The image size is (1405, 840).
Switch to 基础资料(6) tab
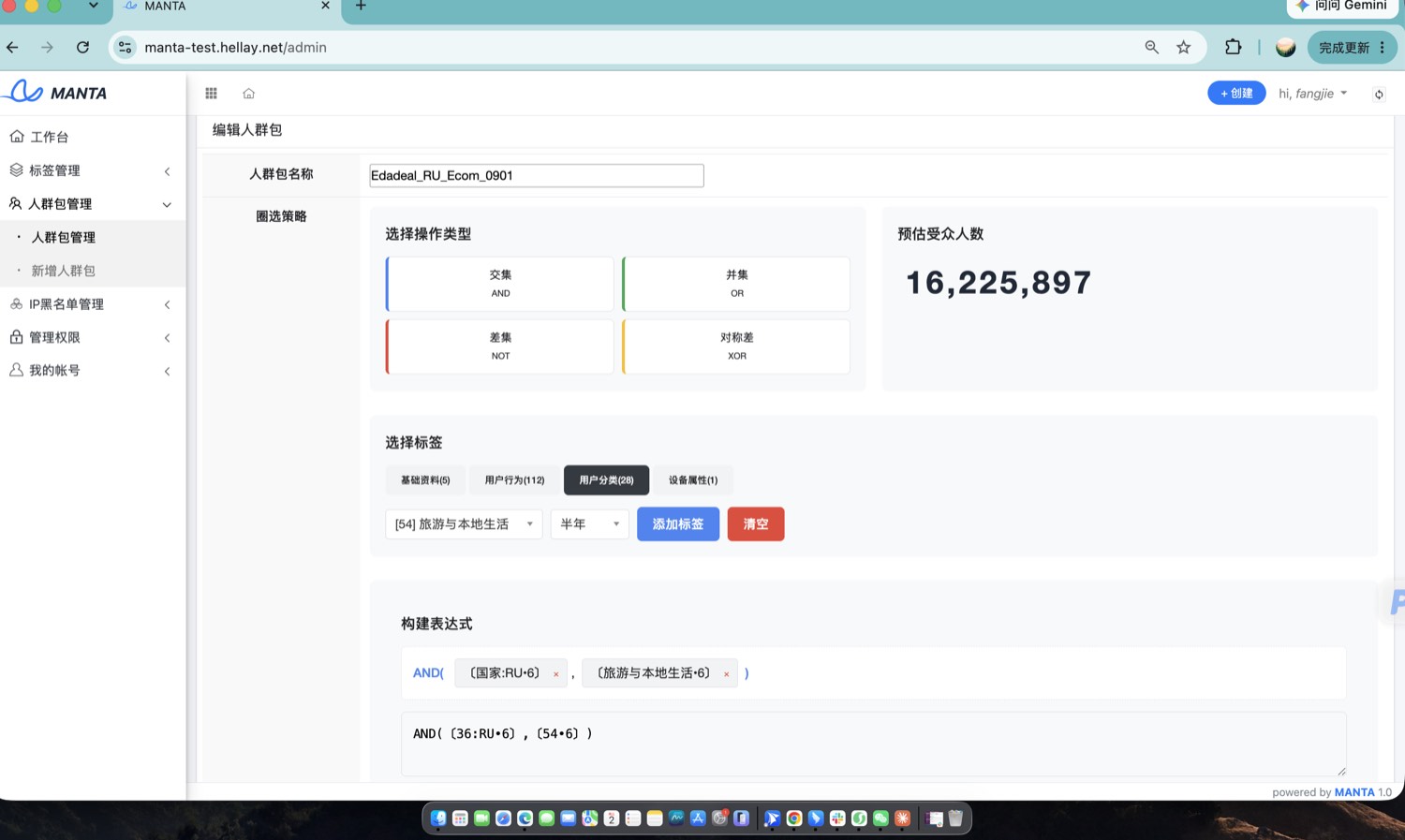425,479
